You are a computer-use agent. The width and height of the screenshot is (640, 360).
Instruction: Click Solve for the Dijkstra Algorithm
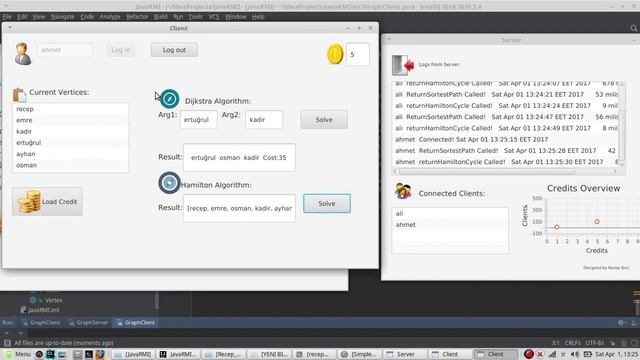point(324,120)
